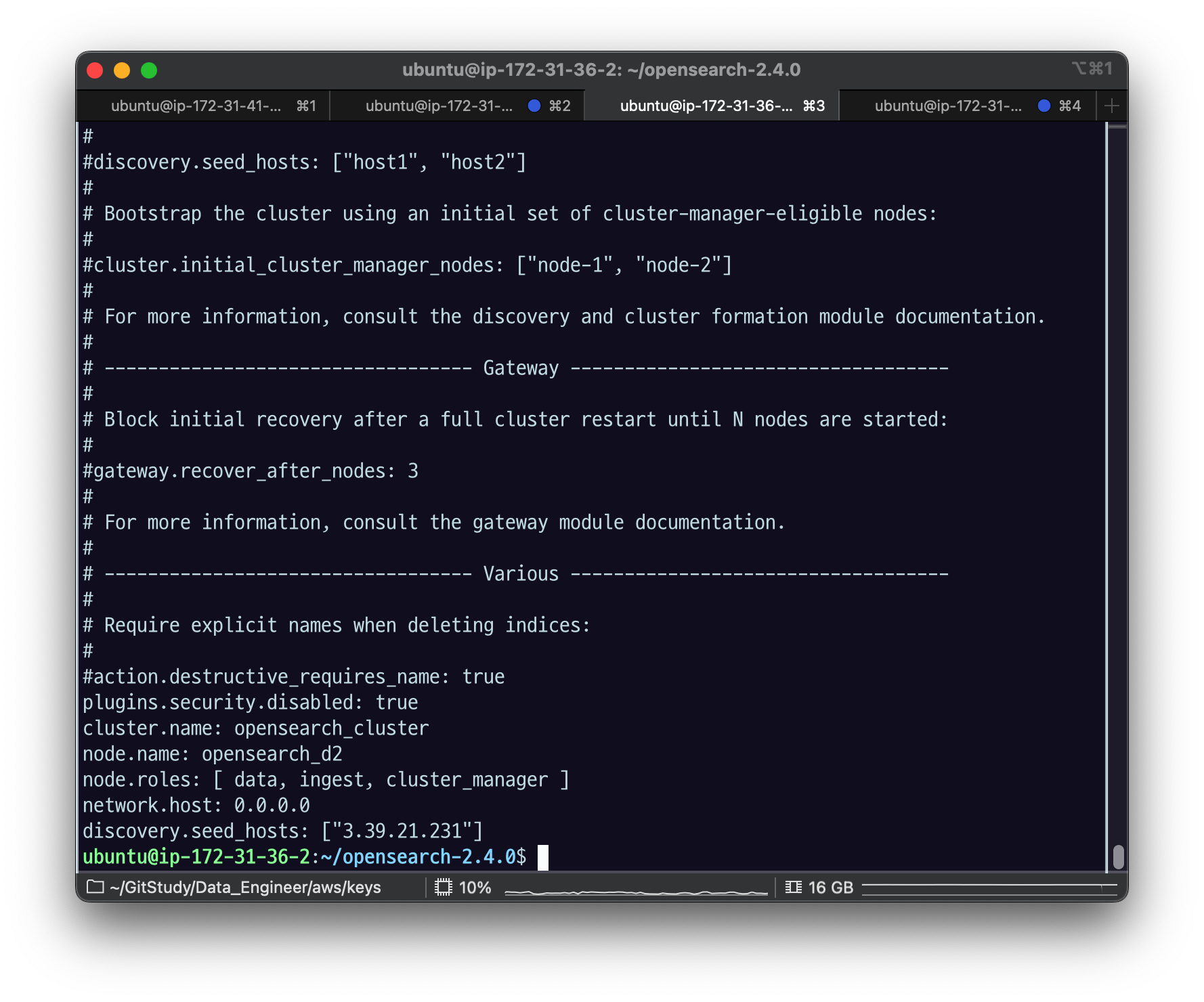Click the node.name: opensearch_d2 line
This screenshot has height=1002, width=1204.
coord(213,754)
